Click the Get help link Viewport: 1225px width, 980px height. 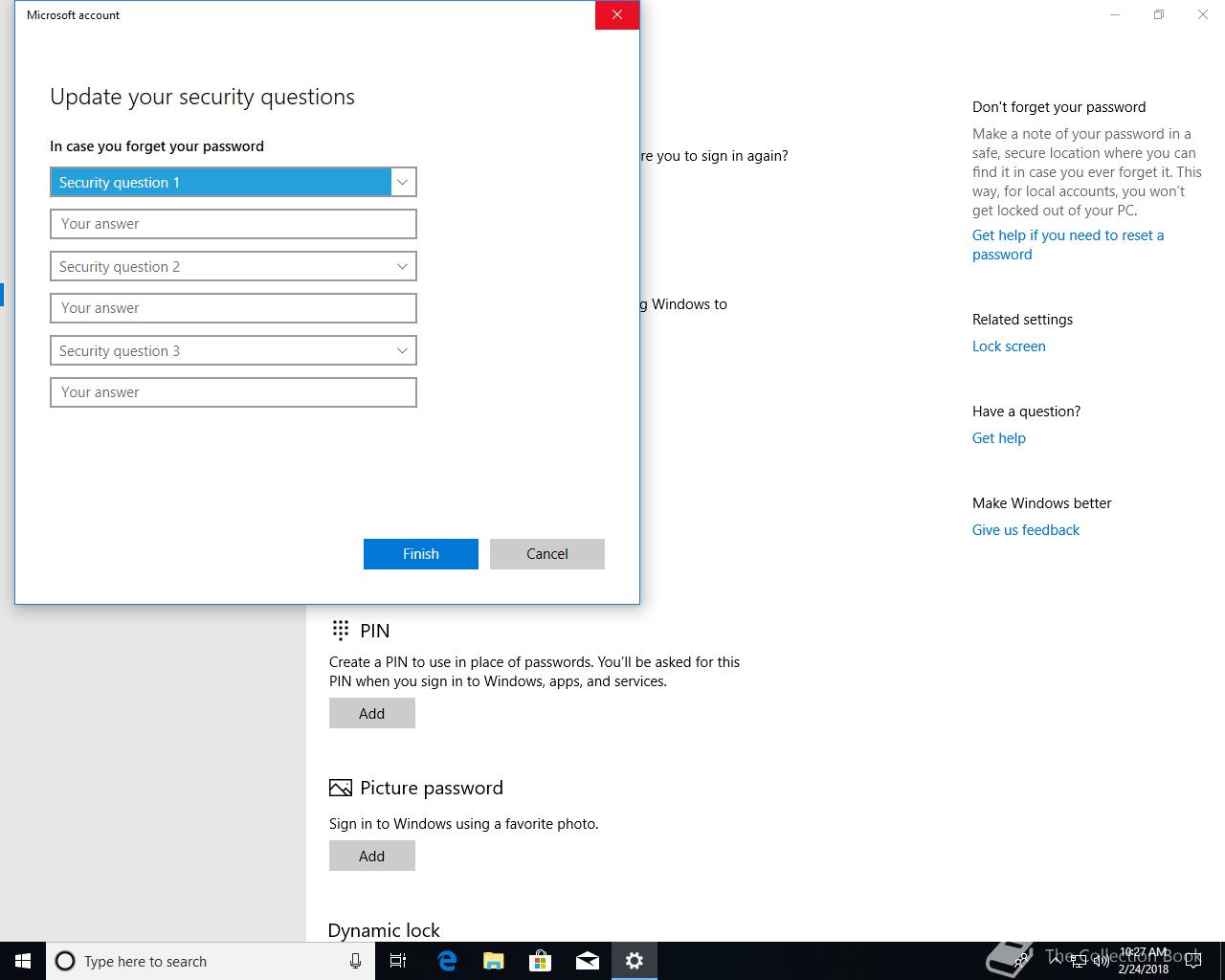(999, 438)
